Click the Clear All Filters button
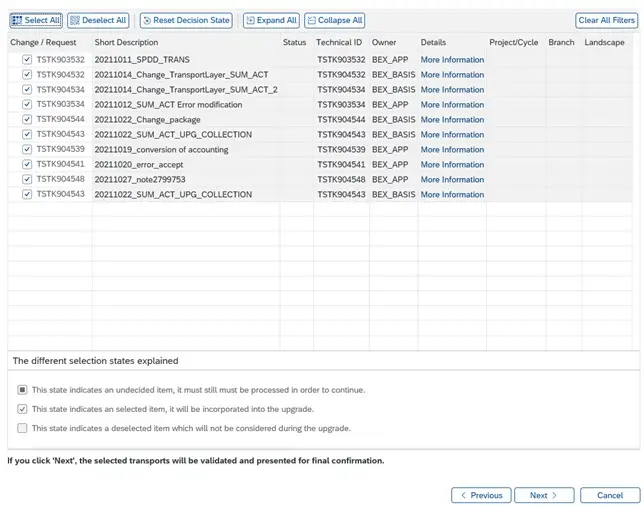The width and height of the screenshot is (644, 506). pyautogui.click(x=607, y=20)
